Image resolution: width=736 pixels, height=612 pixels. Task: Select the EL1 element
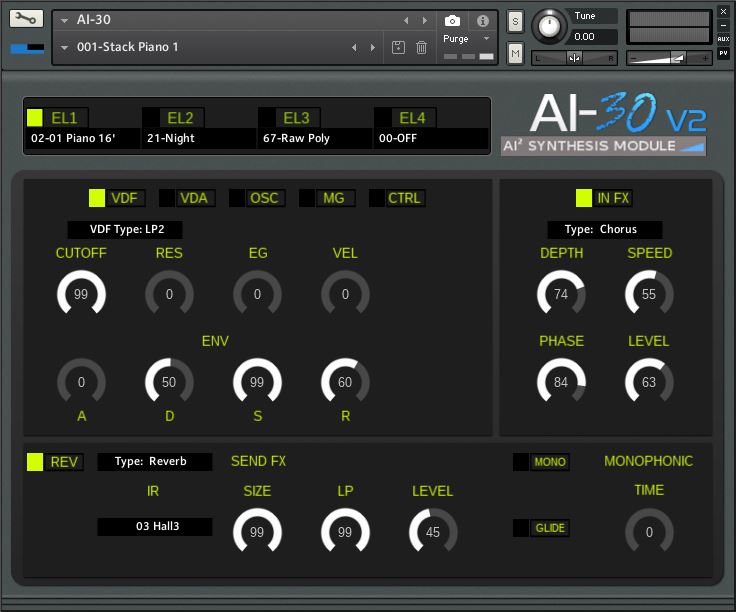coord(58,118)
